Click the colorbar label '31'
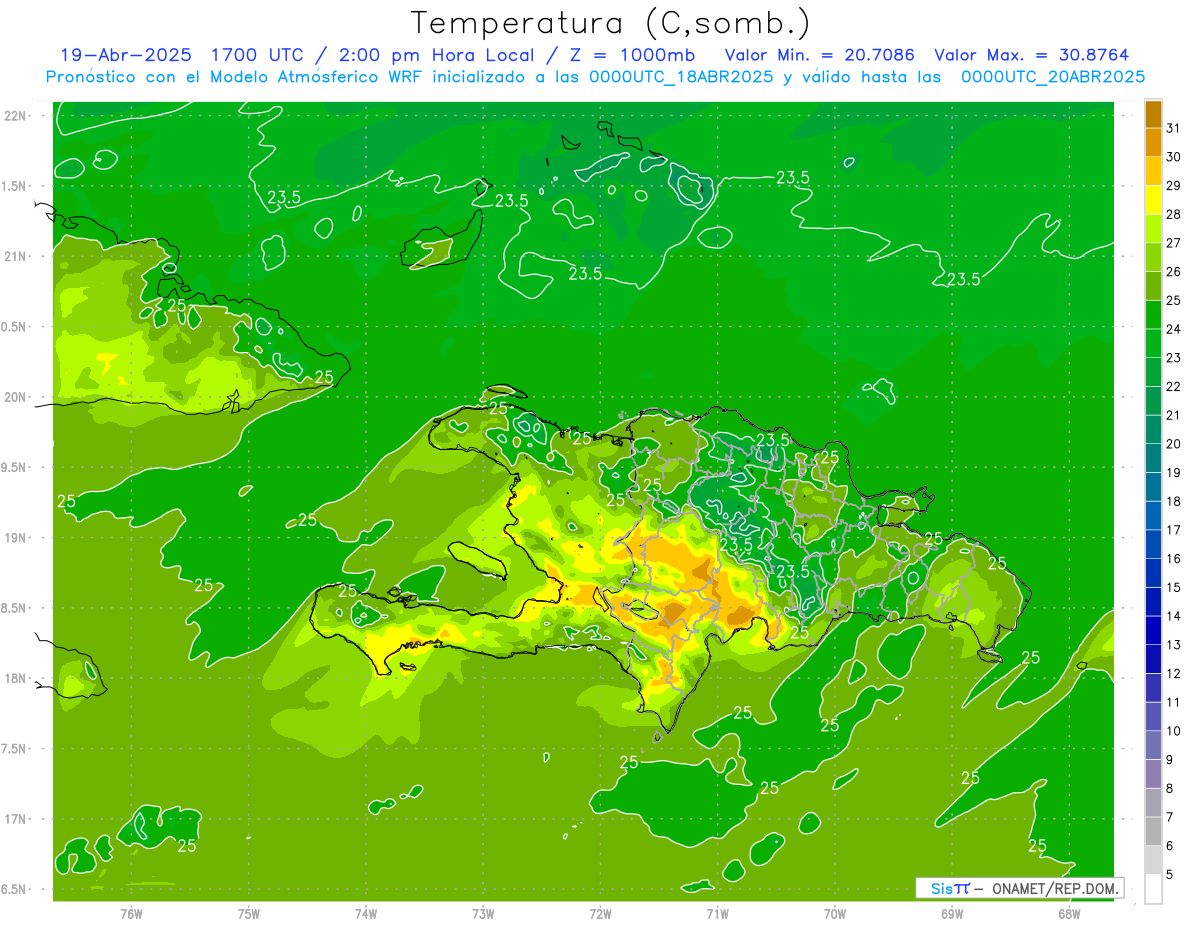The width and height of the screenshot is (1200, 927). pos(1174,128)
